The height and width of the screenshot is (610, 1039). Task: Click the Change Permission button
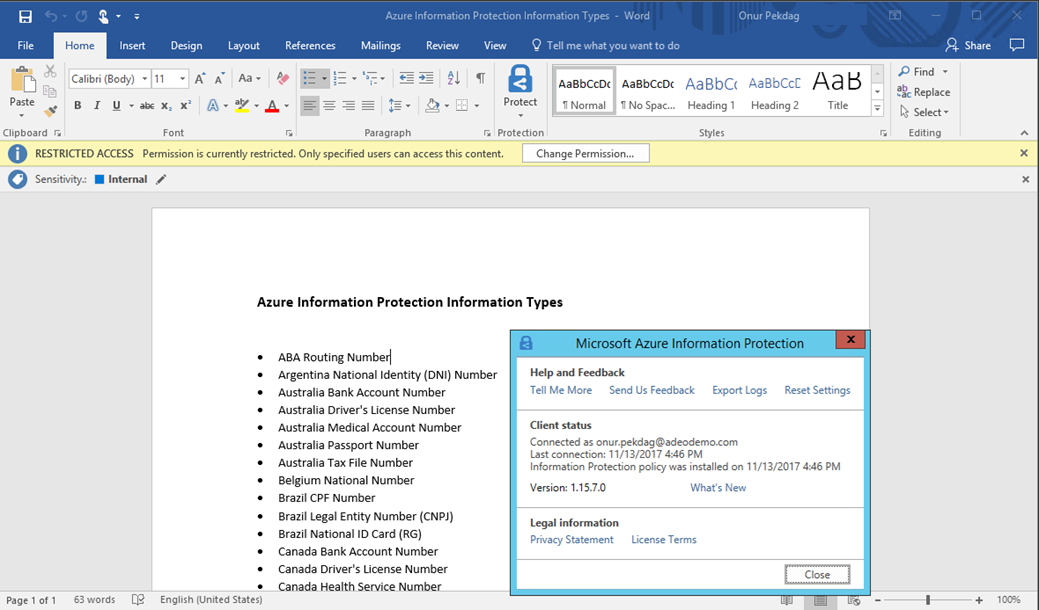click(585, 154)
